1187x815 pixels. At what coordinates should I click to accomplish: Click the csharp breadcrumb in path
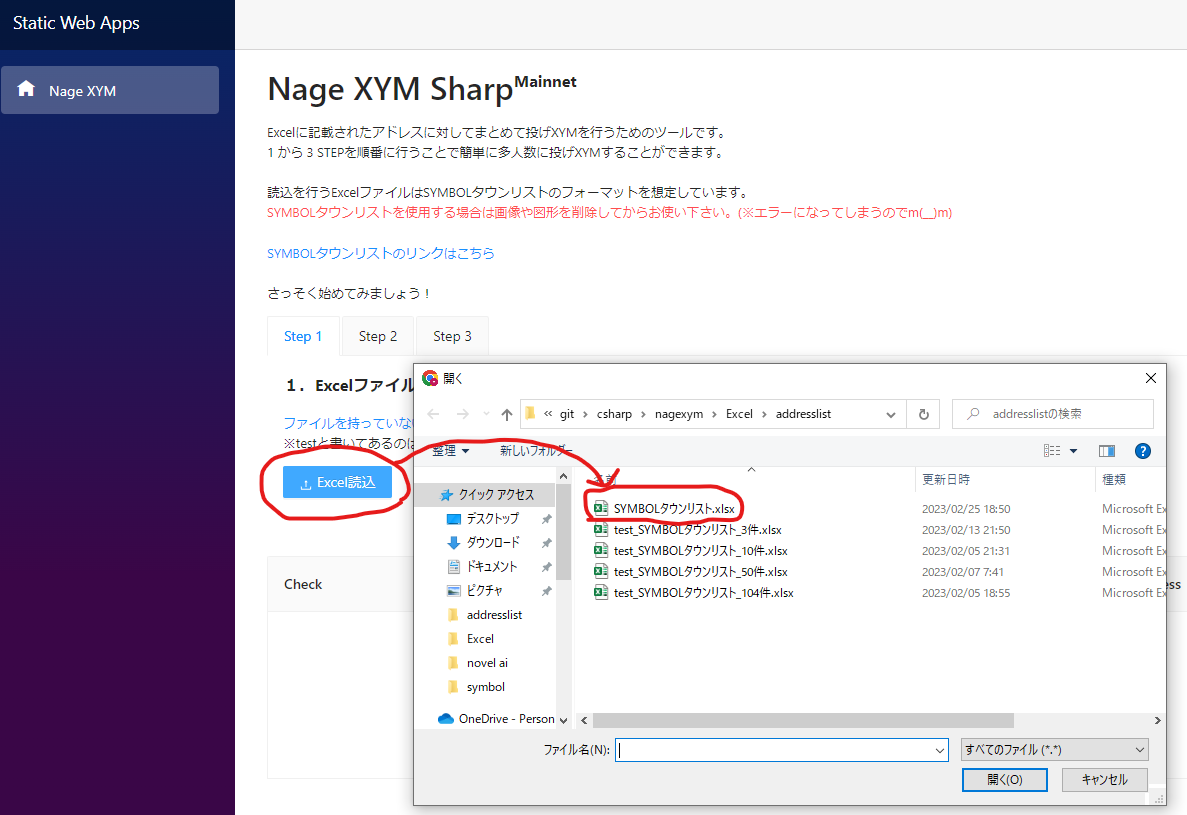(x=614, y=414)
